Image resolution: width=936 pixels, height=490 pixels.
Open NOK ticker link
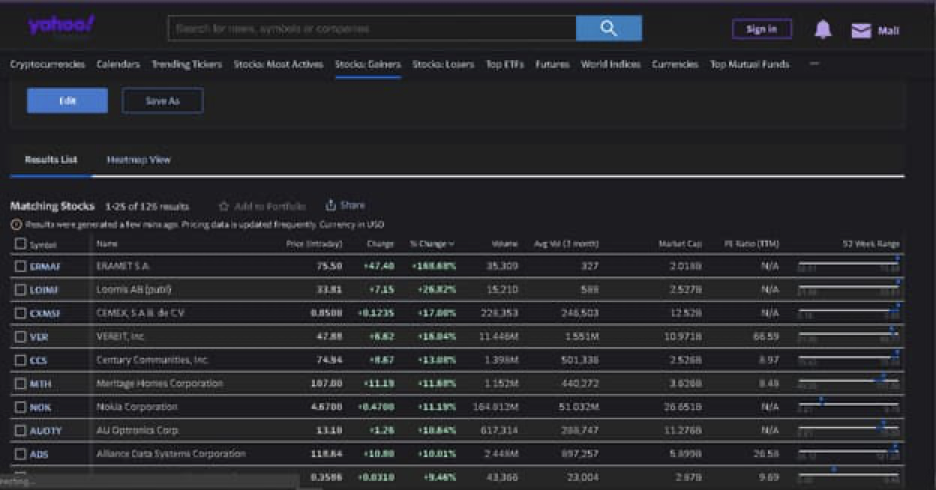[x=41, y=408]
